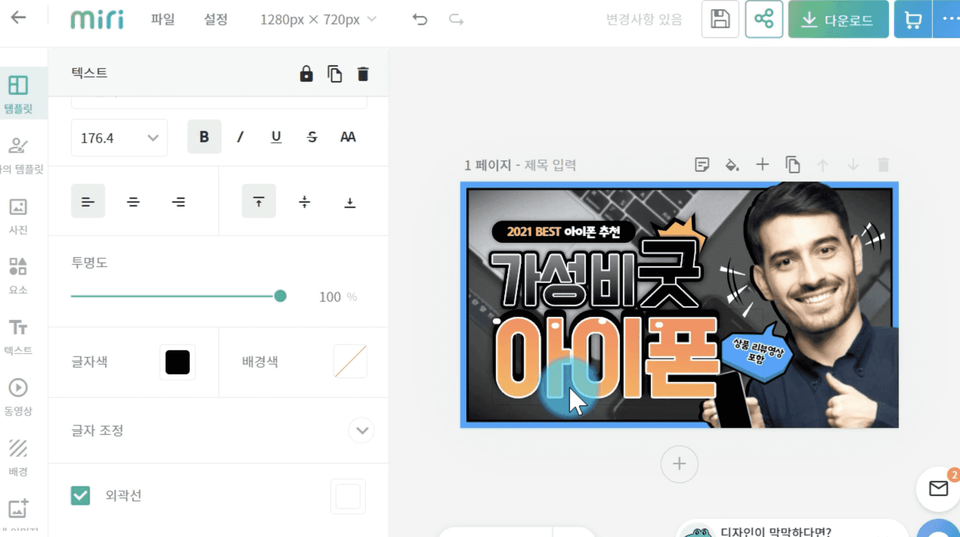Open the mail message icon
Viewport: 960px width, 537px height.
pyautogui.click(x=939, y=488)
